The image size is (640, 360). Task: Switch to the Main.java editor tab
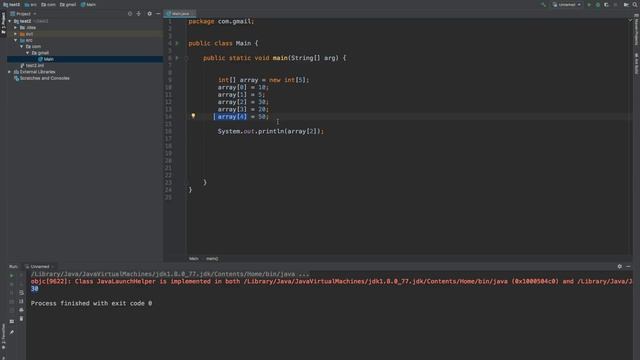coord(180,13)
